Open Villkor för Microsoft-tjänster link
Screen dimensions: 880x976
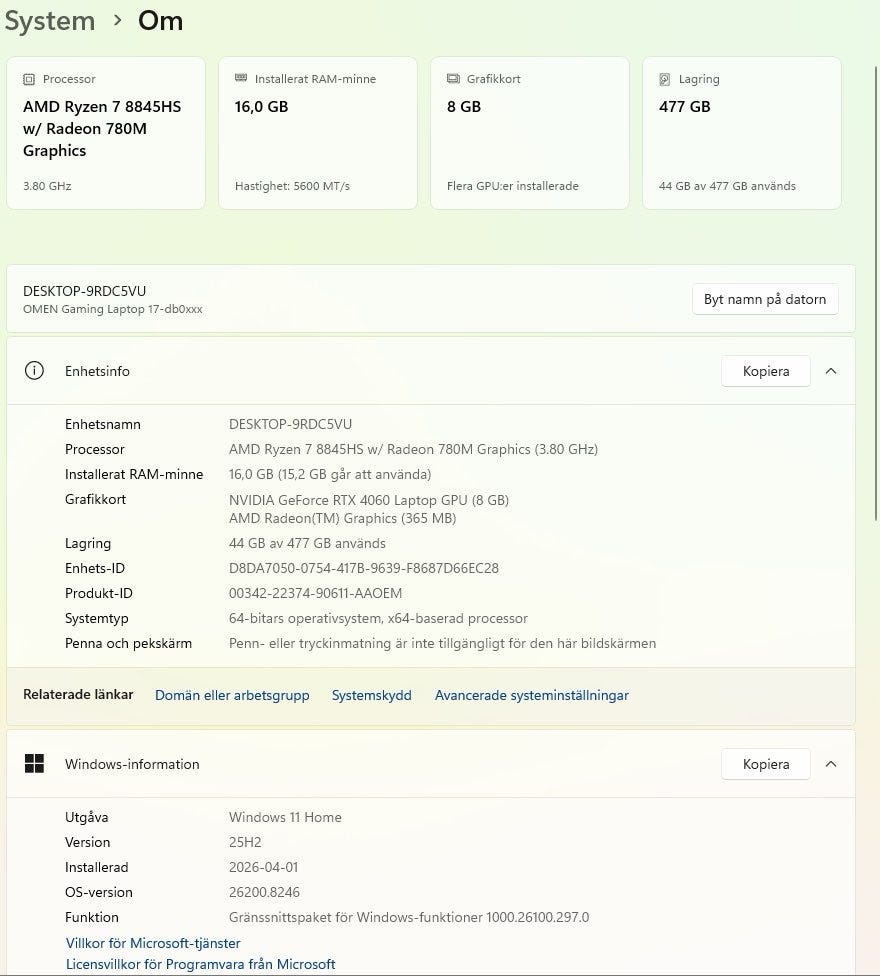click(153, 943)
